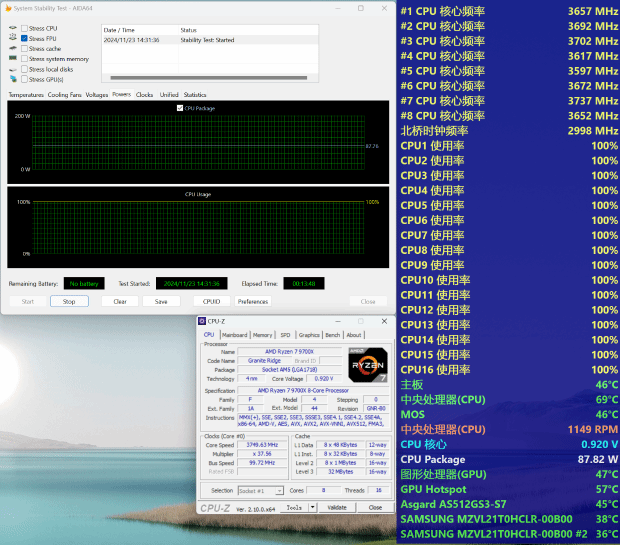Viewport: 620px width, 545px height.
Task: Open the About tab in CPU-Z
Action: pyautogui.click(x=354, y=335)
